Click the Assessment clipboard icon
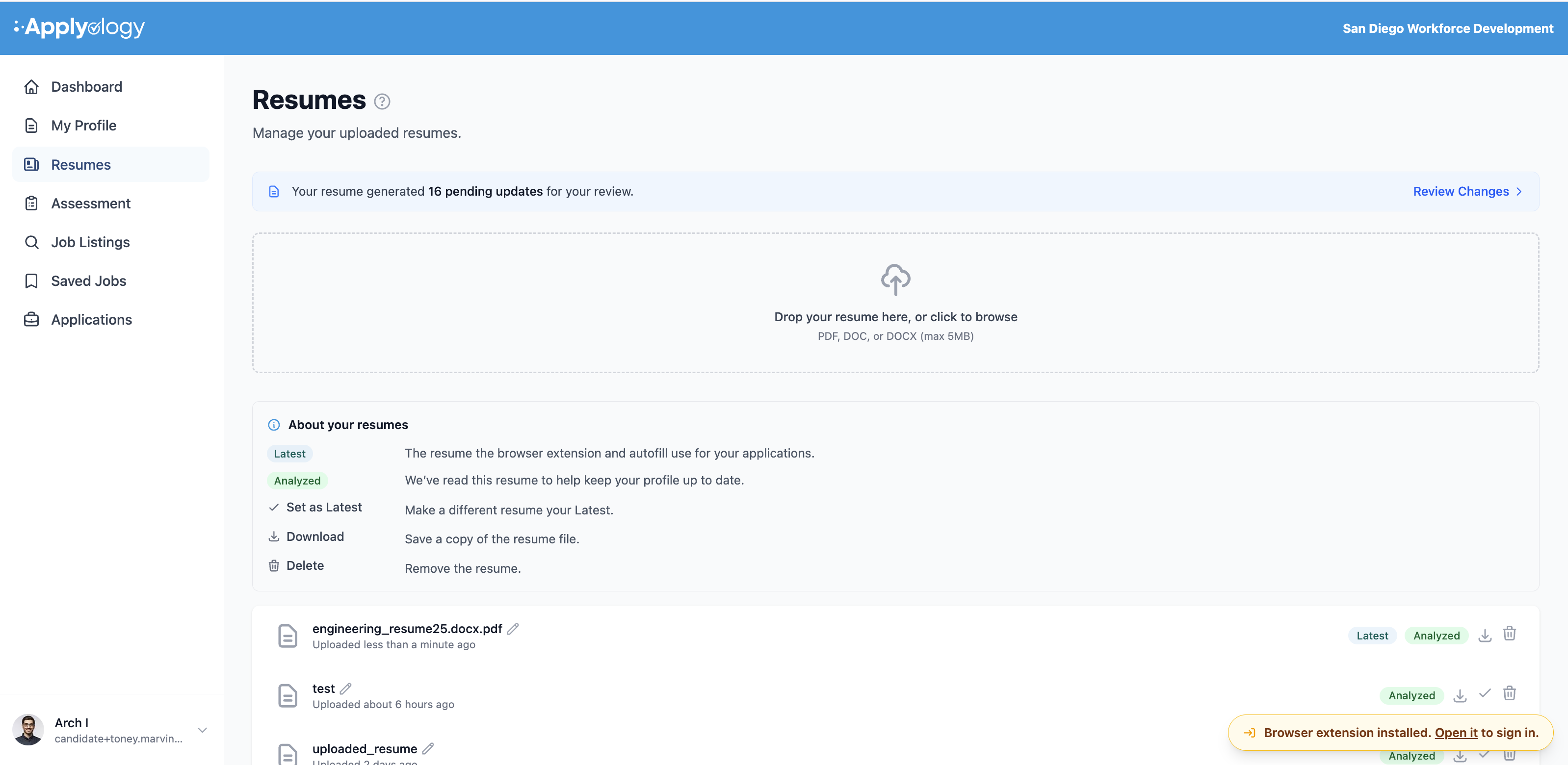The image size is (1568, 765). (x=32, y=204)
